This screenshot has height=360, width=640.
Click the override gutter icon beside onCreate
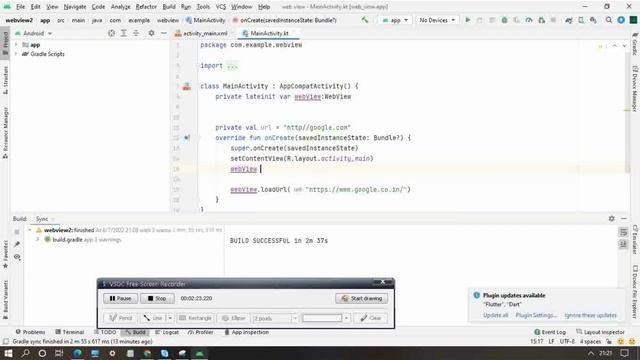tap(187, 138)
